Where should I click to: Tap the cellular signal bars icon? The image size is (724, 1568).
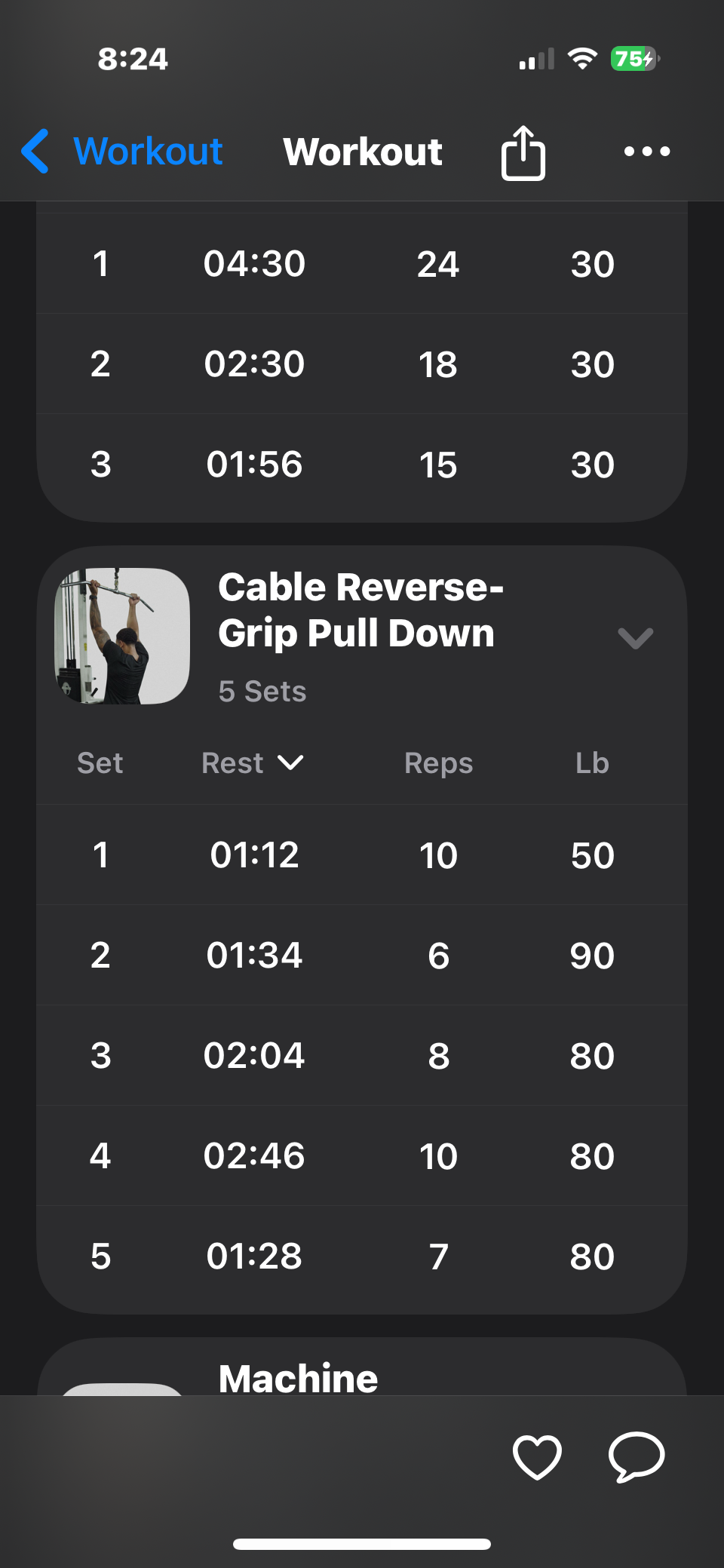pyautogui.click(x=536, y=59)
